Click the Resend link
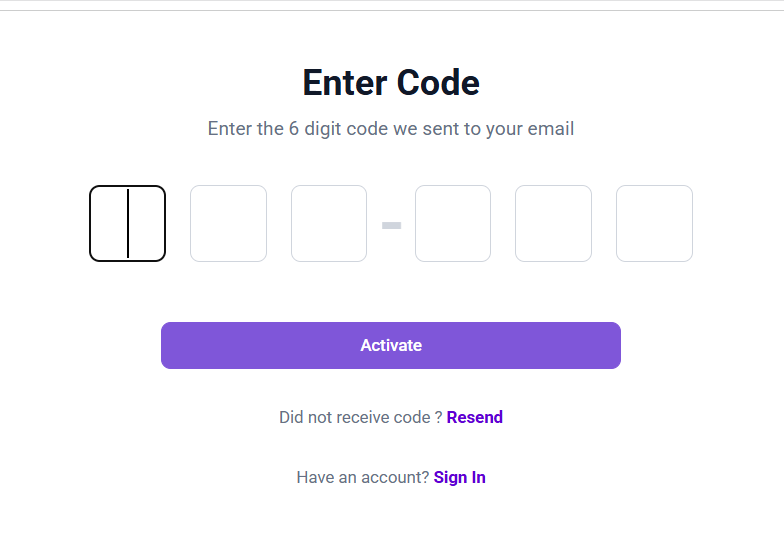 coord(474,417)
